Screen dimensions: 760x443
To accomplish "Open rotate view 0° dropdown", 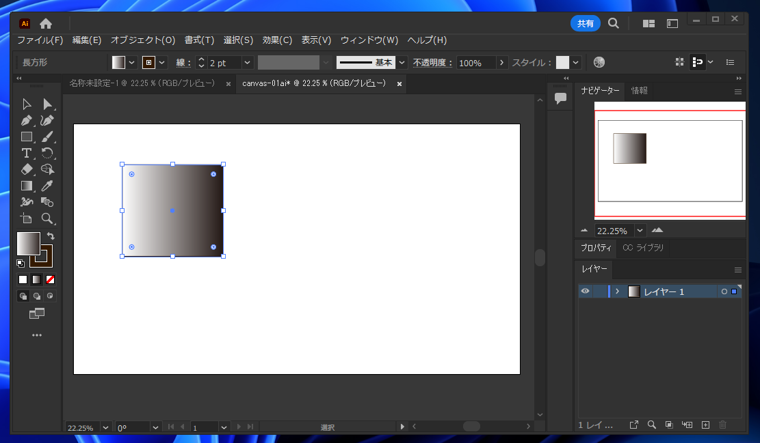I will coord(155,427).
